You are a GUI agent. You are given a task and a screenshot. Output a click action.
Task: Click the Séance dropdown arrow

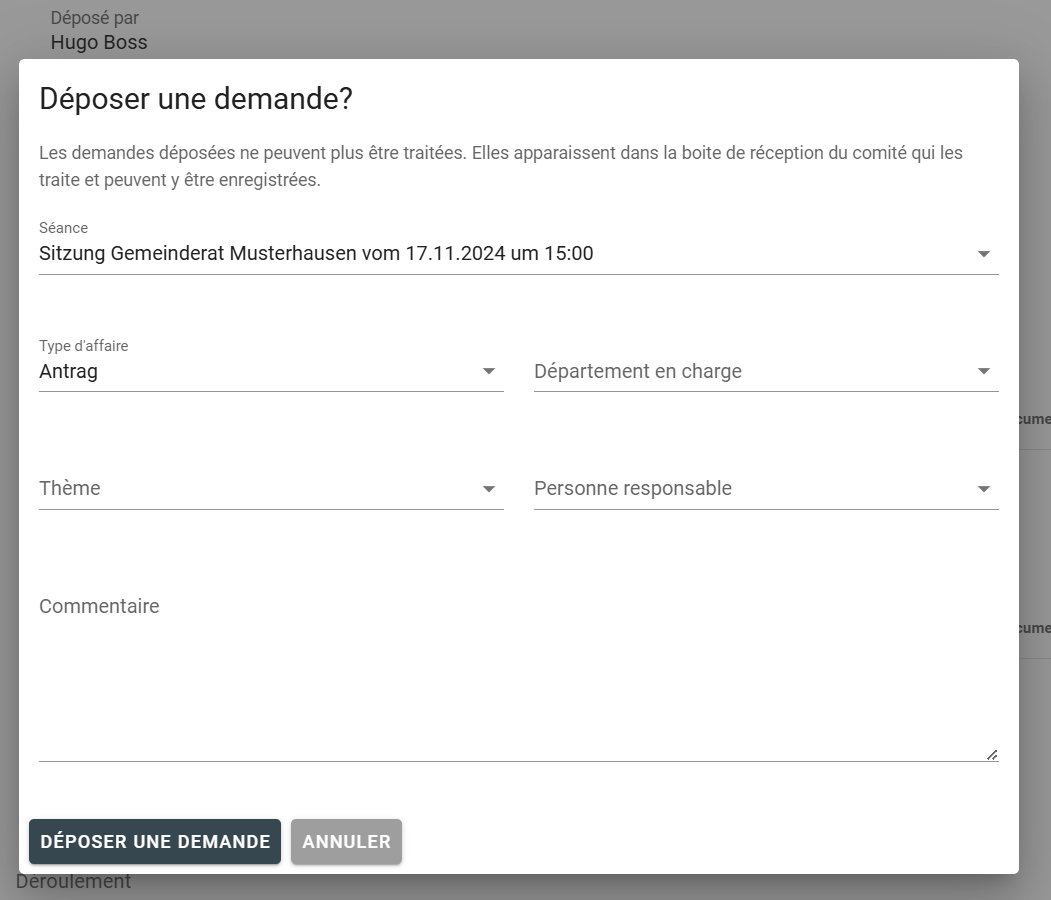pyautogui.click(x=983, y=254)
